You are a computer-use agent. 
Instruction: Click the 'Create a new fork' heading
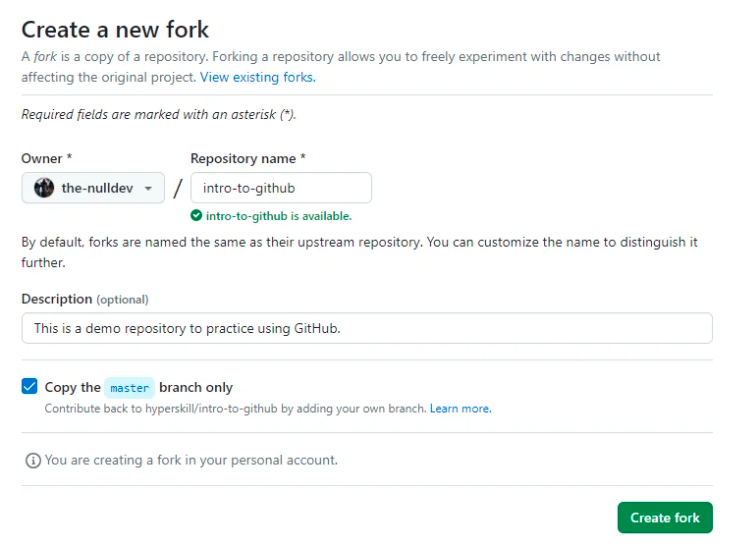pyautogui.click(x=115, y=30)
